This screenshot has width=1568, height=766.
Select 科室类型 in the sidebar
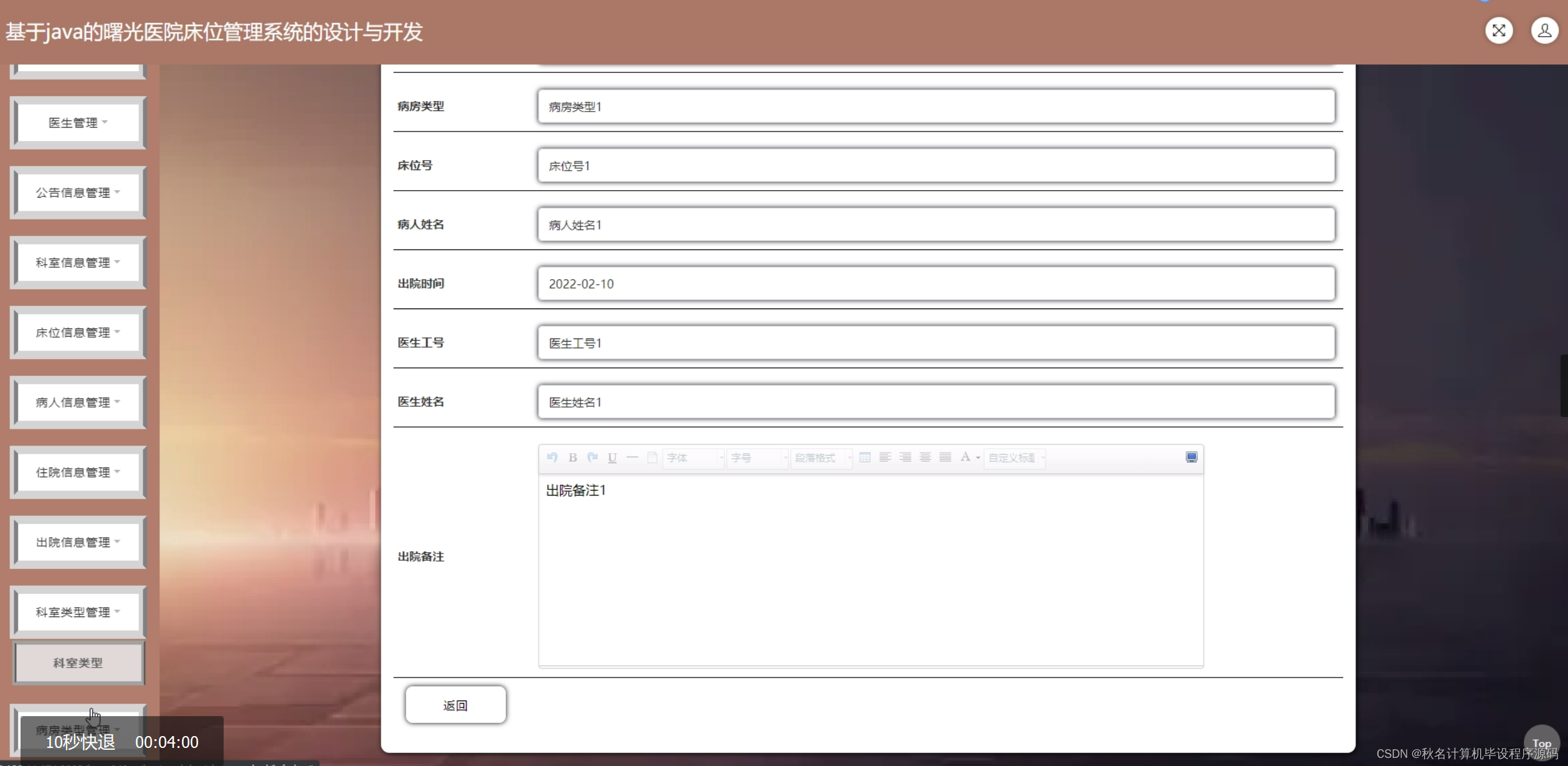(78, 663)
